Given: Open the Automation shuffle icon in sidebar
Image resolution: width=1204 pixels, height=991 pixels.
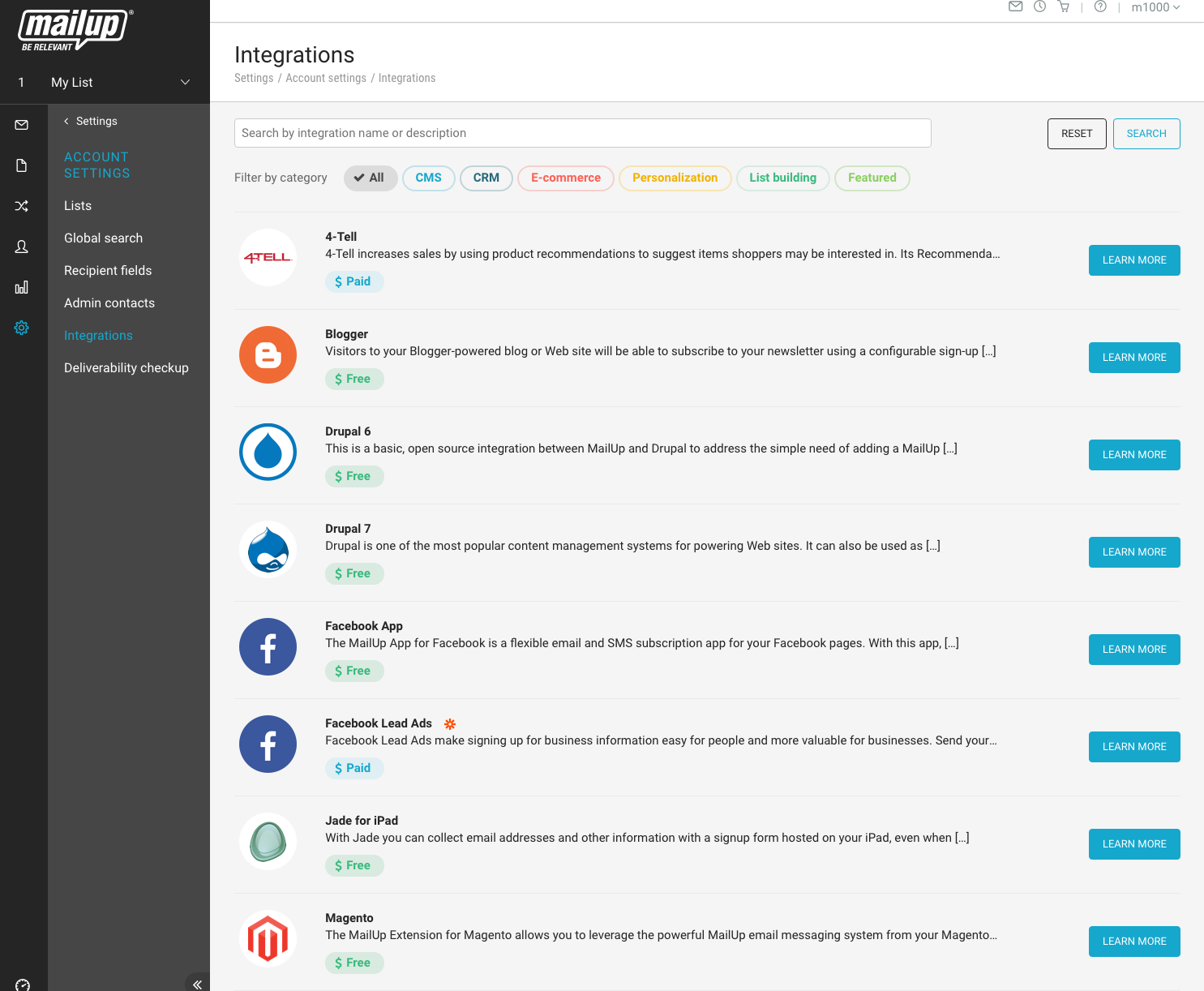Looking at the screenshot, I should 22,206.
